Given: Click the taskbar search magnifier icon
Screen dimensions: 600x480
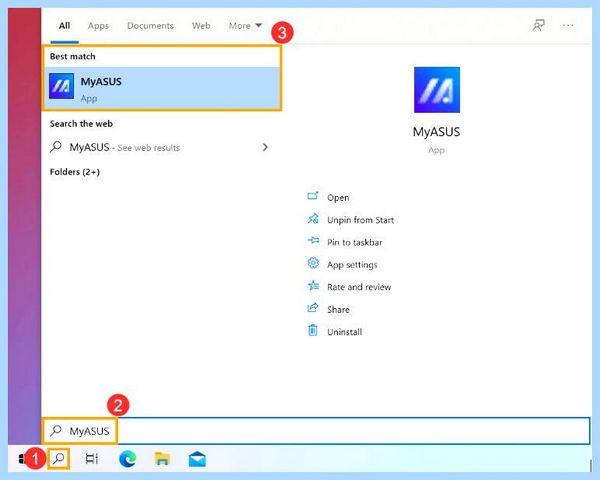Looking at the screenshot, I should point(59,458).
